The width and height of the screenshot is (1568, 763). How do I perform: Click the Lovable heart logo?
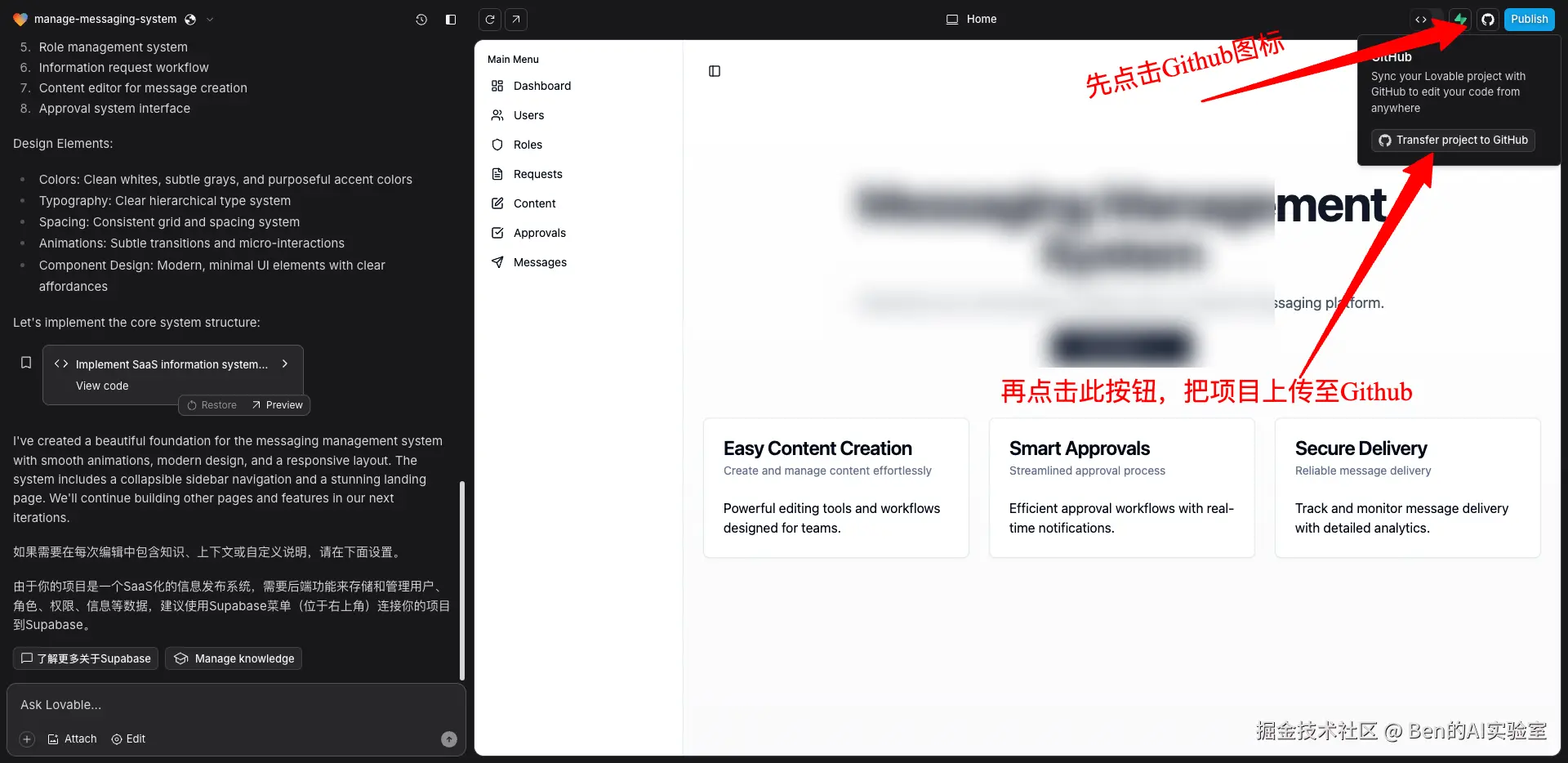[20, 19]
